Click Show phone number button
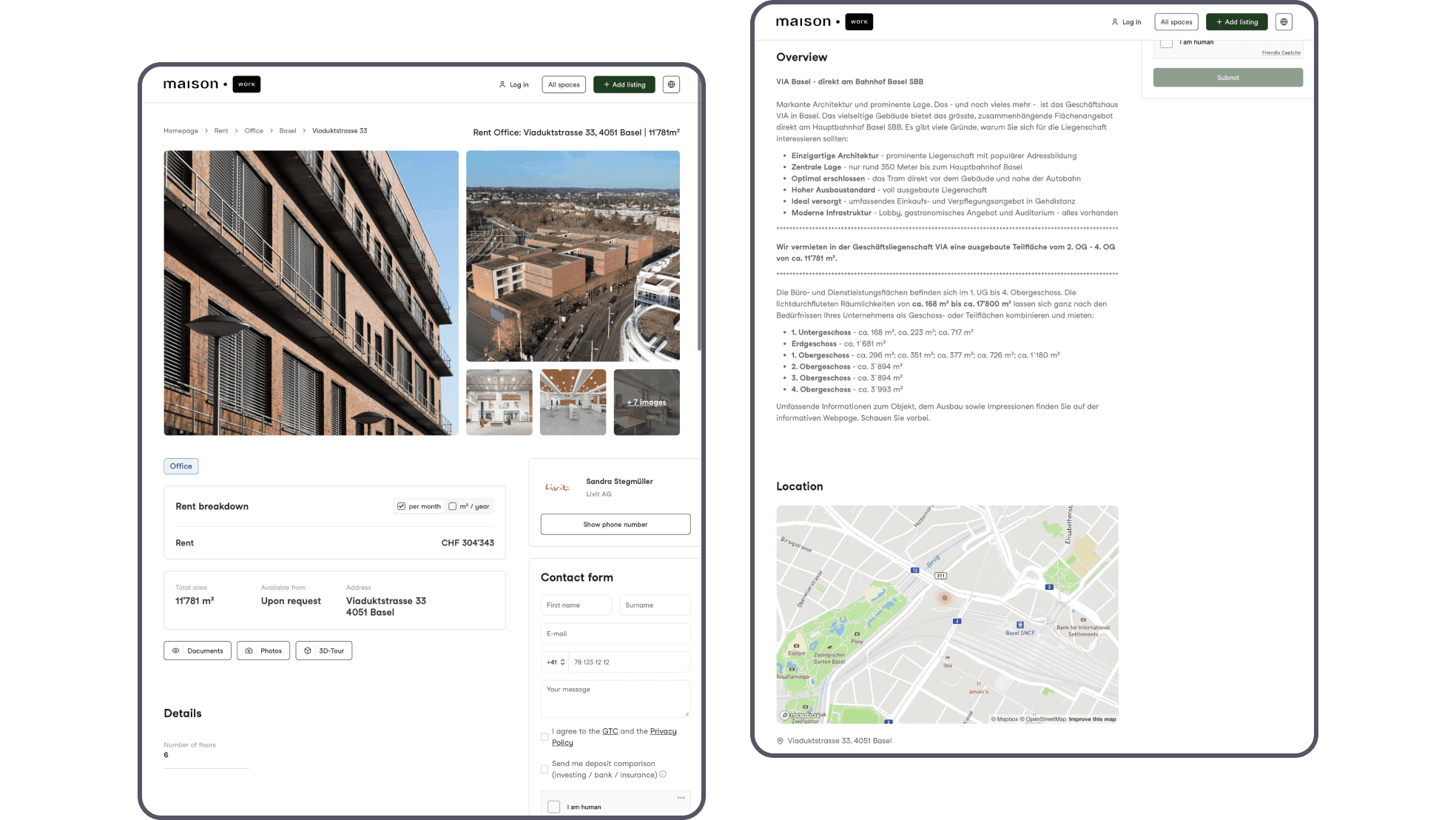 pyautogui.click(x=616, y=524)
